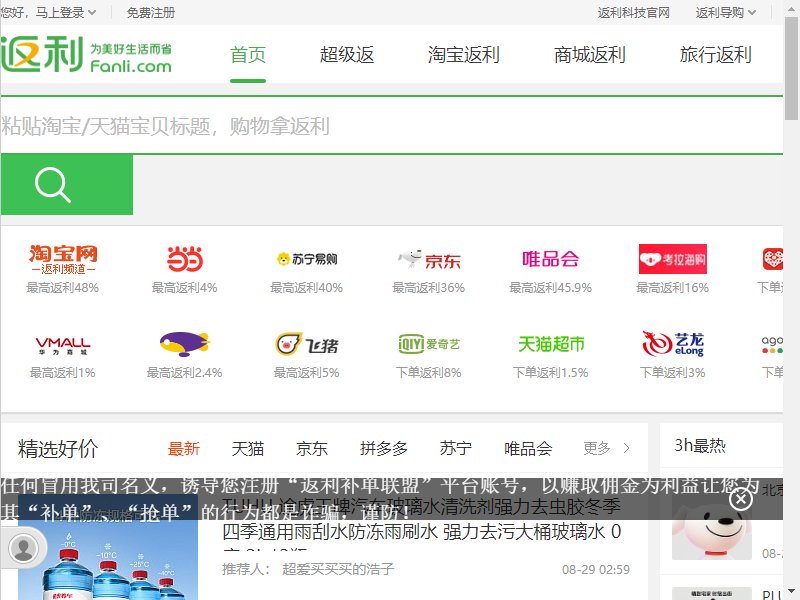Screen dimensions: 800x600
Task: Click the 最高返利48% text under Taobao
Action: pyautogui.click(x=63, y=288)
